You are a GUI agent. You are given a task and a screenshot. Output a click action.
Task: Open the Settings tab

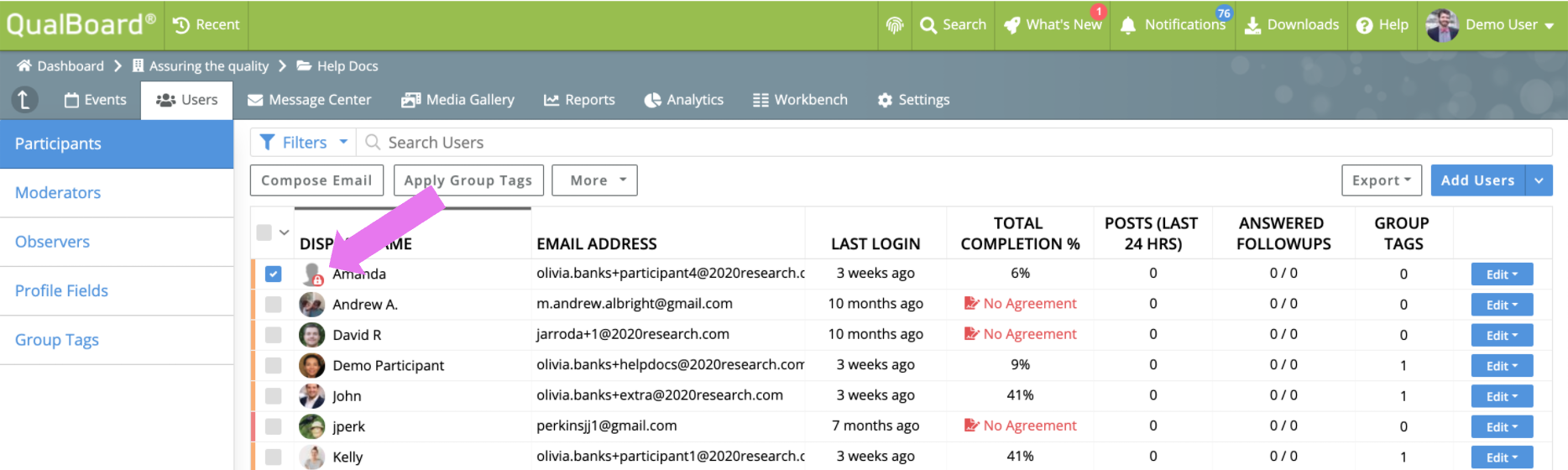pyautogui.click(x=913, y=100)
